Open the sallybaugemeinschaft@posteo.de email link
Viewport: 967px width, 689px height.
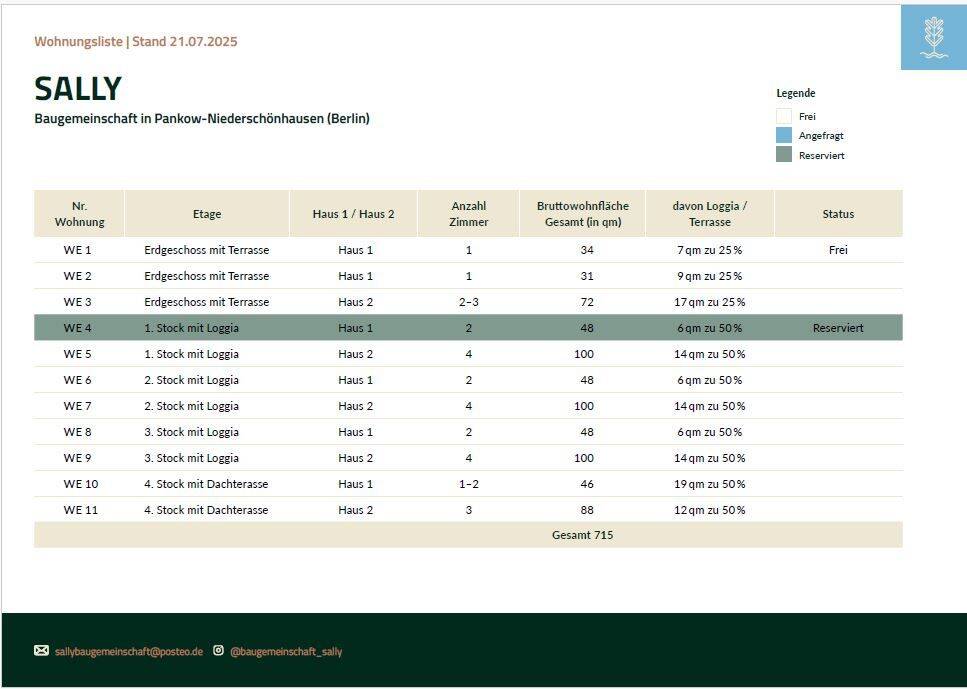129,651
